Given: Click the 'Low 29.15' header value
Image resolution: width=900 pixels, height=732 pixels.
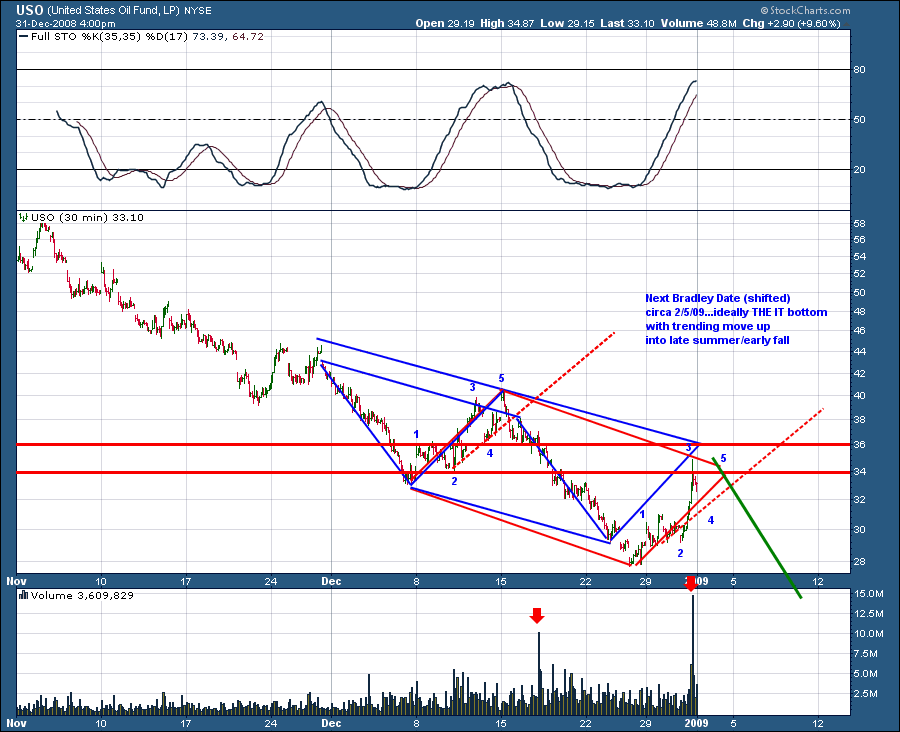Looking at the screenshot, I should tap(568, 24).
